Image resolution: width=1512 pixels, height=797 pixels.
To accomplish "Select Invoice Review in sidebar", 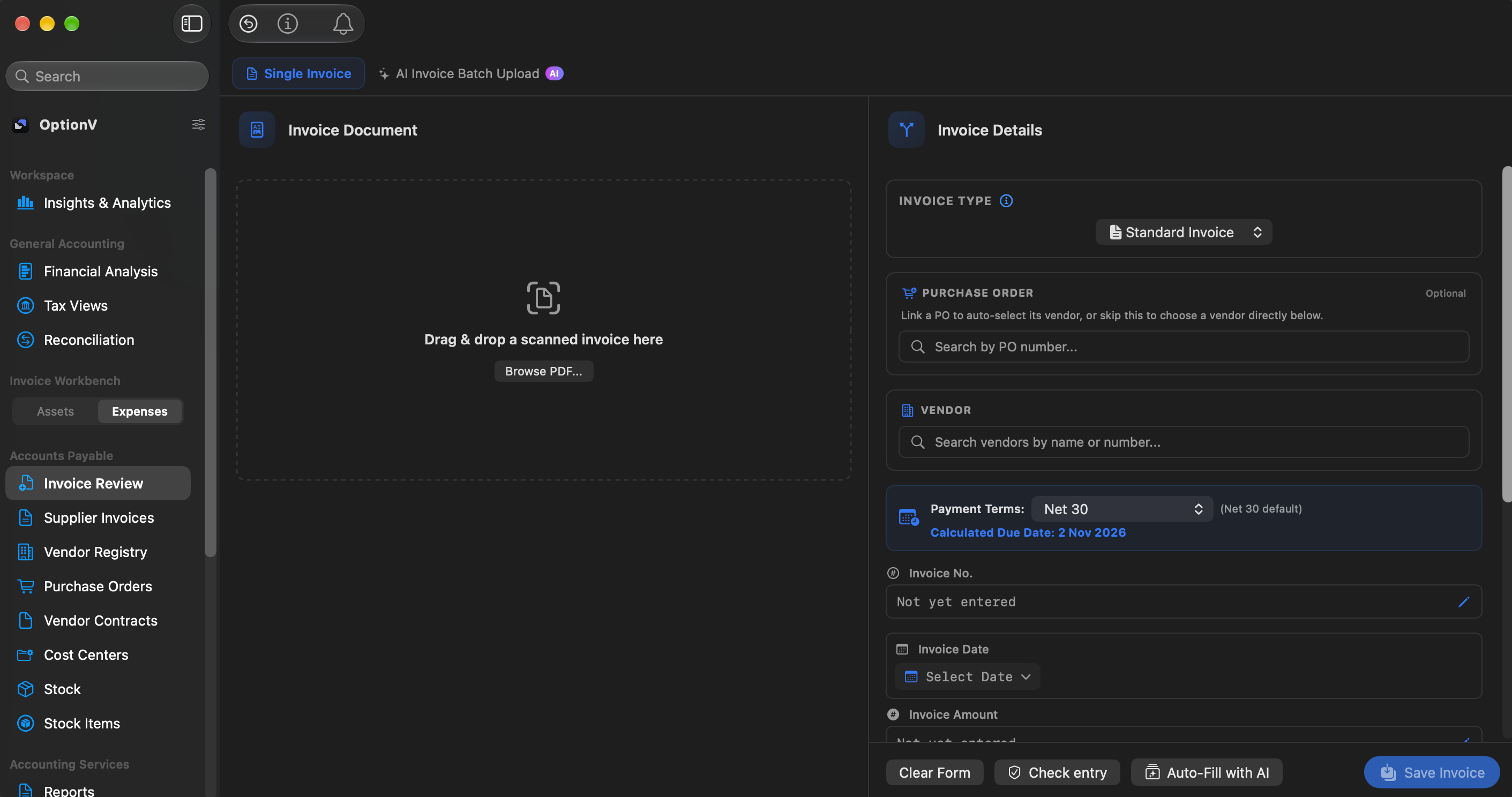I will tap(98, 484).
